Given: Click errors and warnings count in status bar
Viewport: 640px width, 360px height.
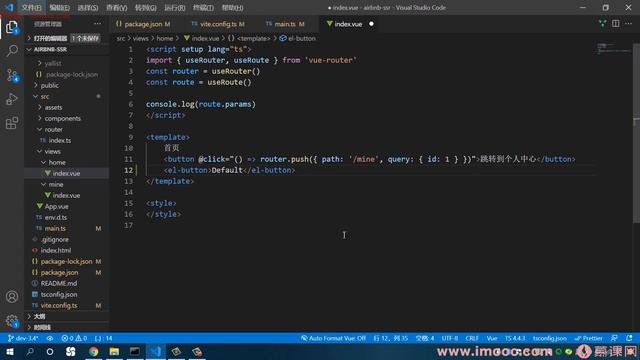Looking at the screenshot, I should (x=74, y=338).
